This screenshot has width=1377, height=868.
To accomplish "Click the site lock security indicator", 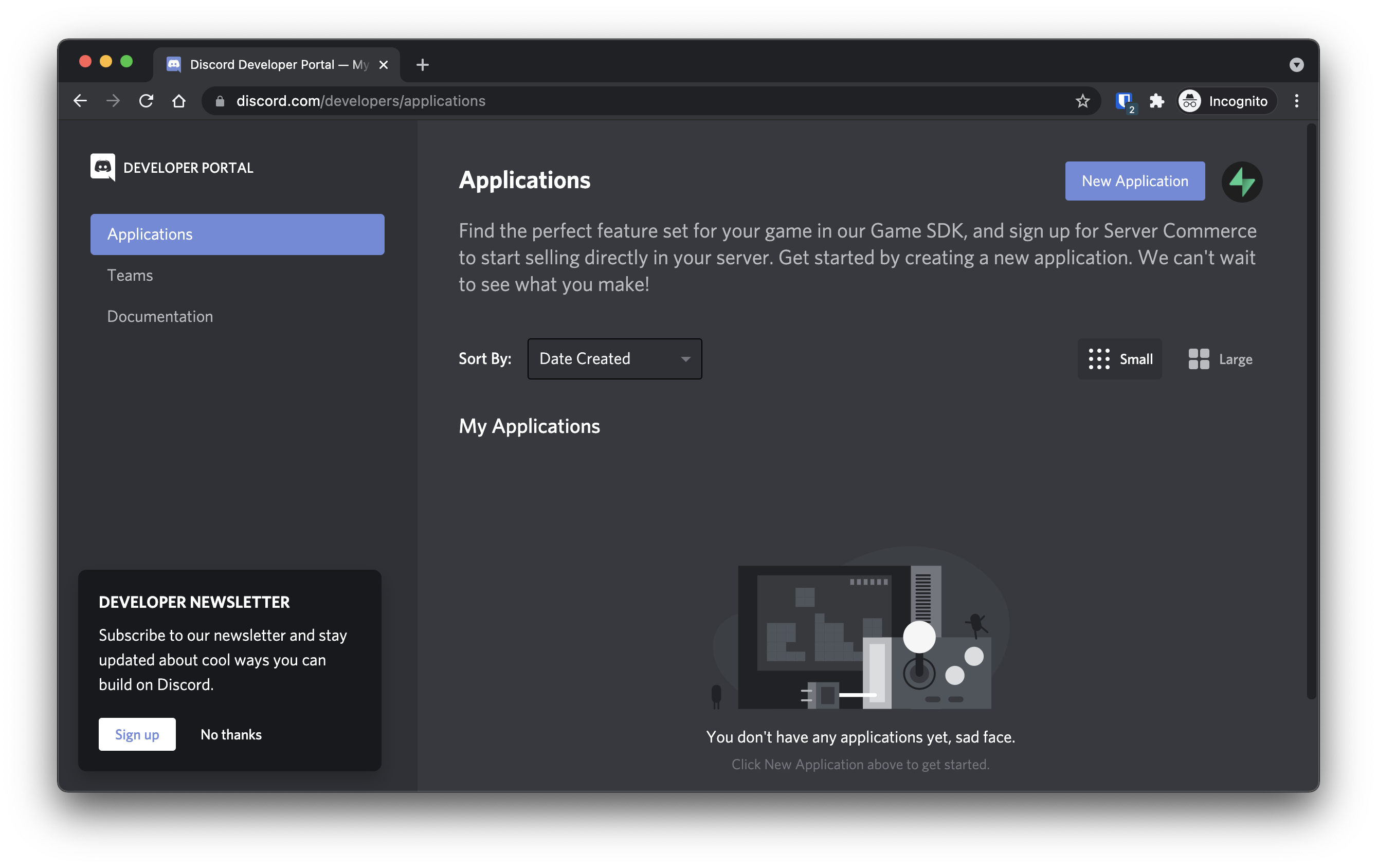I will click(x=219, y=101).
